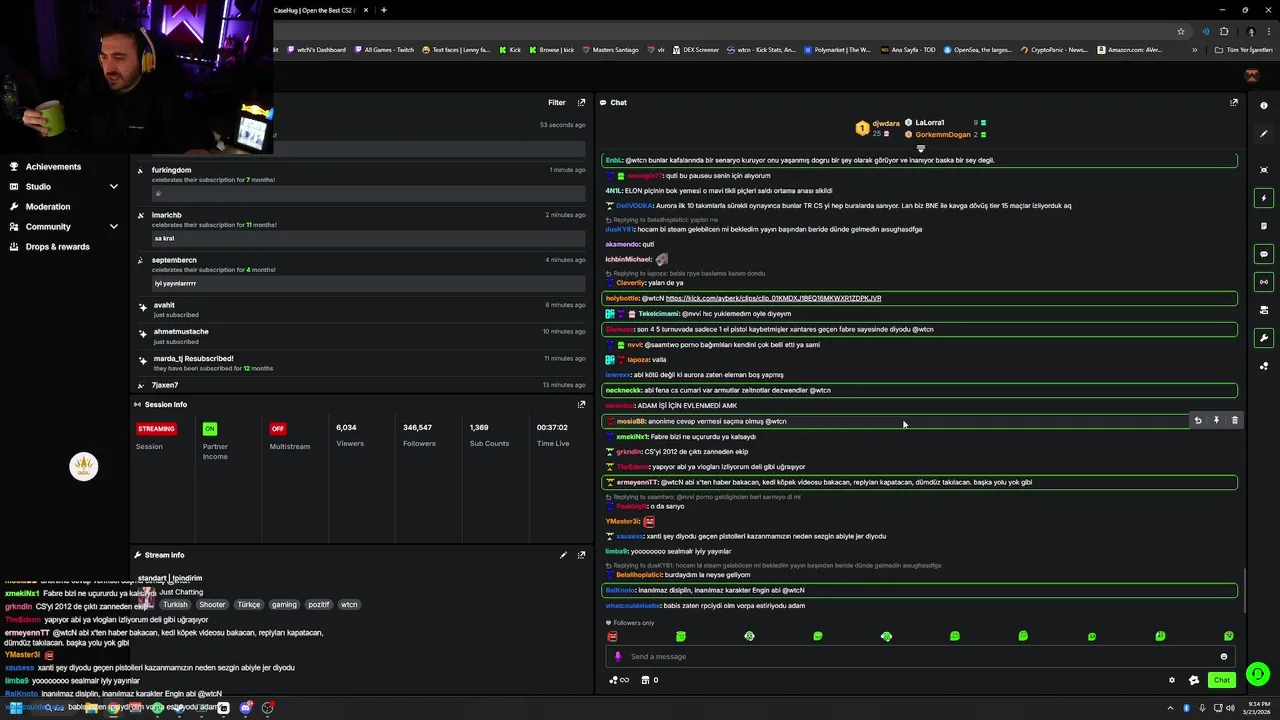Toggle Partner Income ON switch
The width and height of the screenshot is (1280, 720).
point(209,428)
